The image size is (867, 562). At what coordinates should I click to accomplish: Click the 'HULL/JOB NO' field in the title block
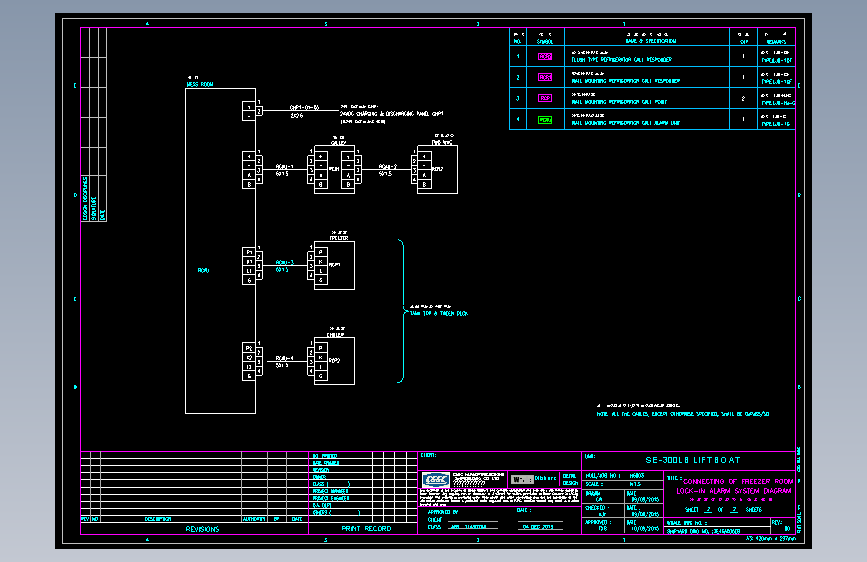tap(623, 475)
